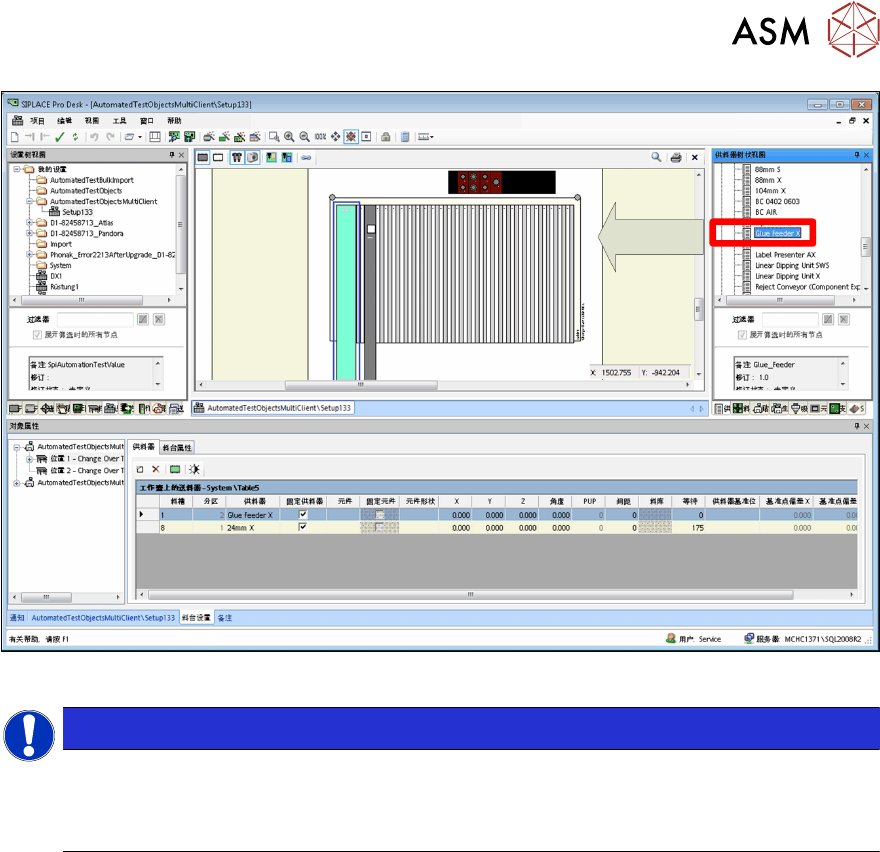Click the pan four-arrows icon
The height and width of the screenshot is (852, 880).
pyautogui.click(x=336, y=136)
